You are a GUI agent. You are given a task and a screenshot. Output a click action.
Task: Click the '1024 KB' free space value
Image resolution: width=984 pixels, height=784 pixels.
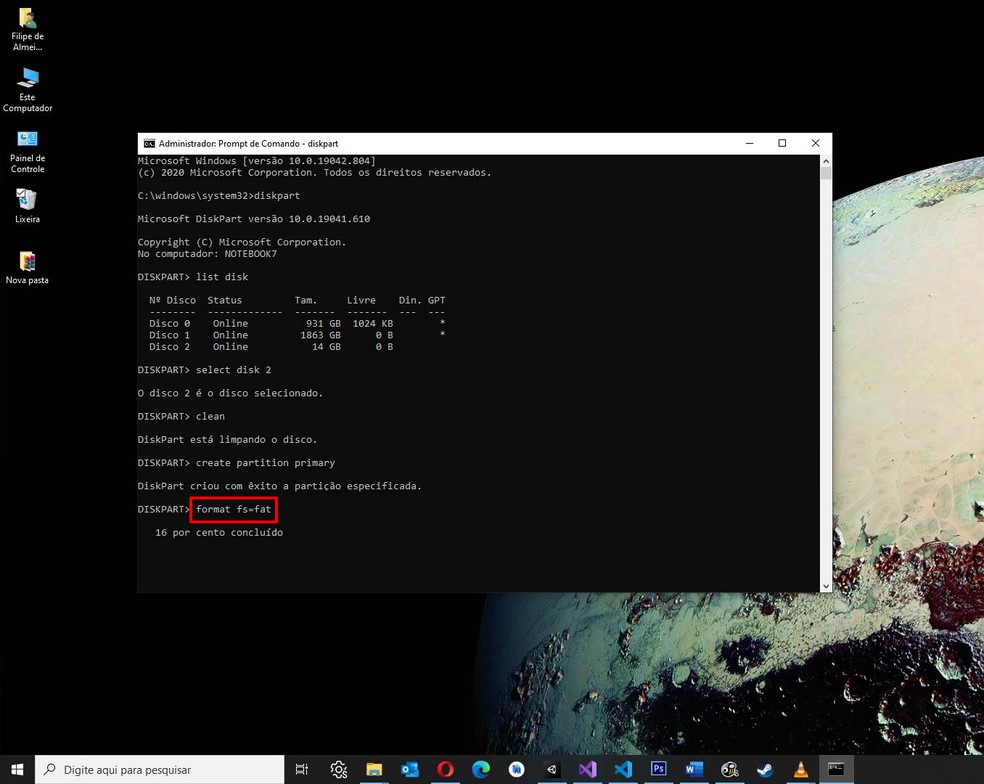coord(373,323)
